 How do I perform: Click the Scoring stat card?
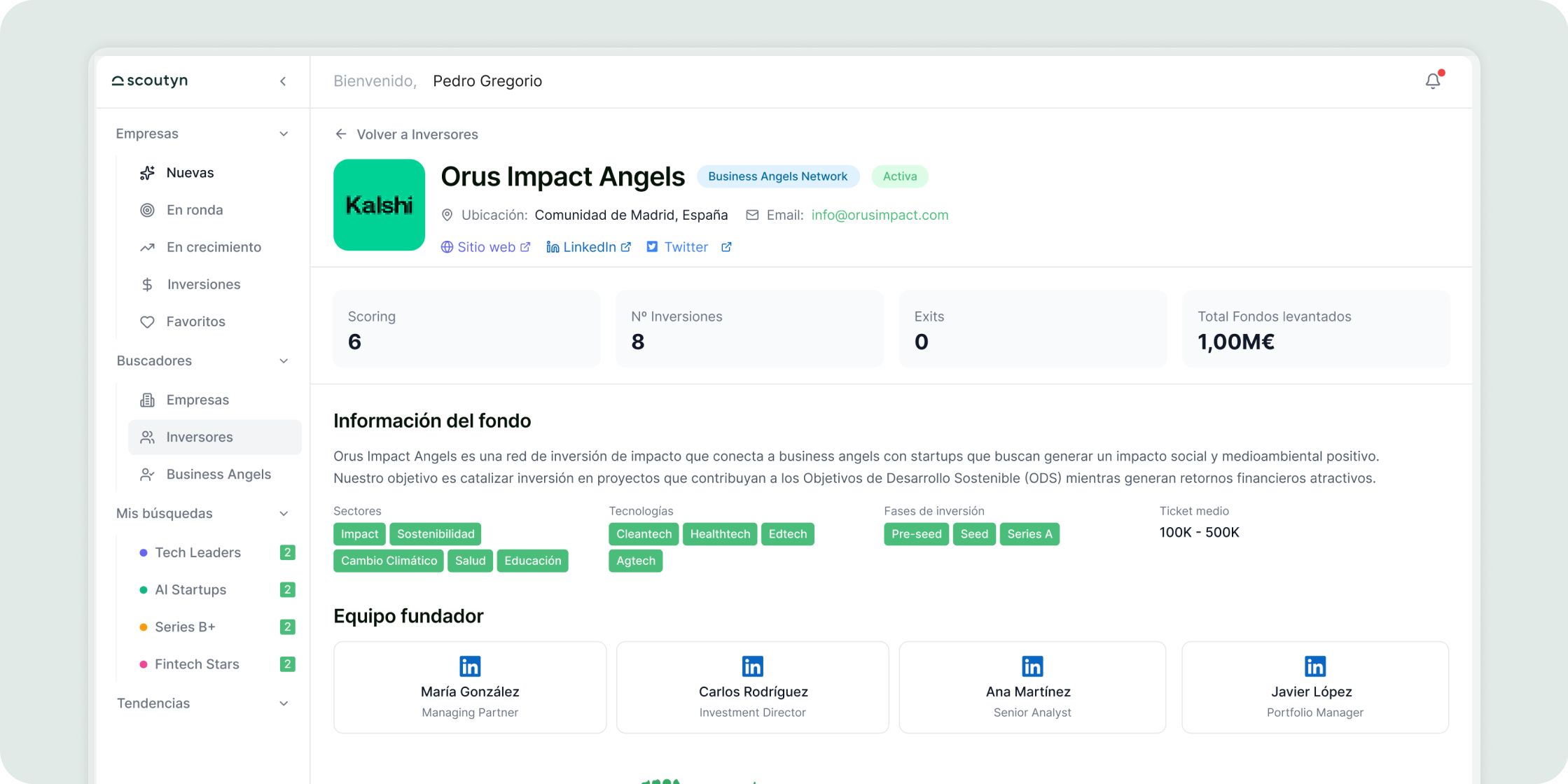click(x=467, y=329)
